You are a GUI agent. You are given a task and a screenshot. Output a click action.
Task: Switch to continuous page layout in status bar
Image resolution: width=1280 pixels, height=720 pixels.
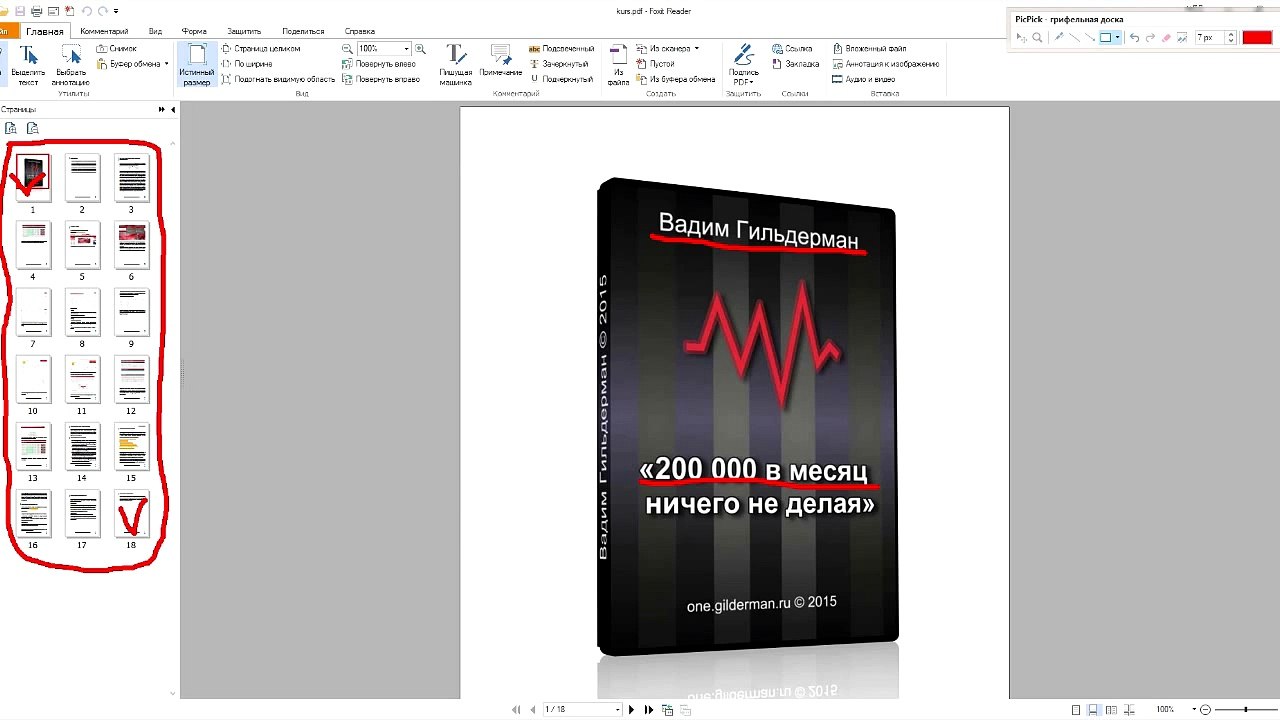click(x=1094, y=710)
